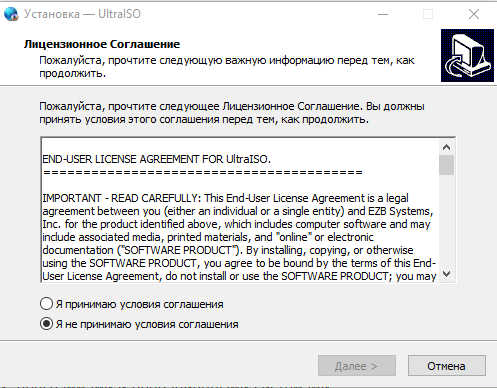This screenshot has height=388, width=497.
Task: Click the 'Лицензионное Соглашение' bold heading
Action: coord(102,44)
